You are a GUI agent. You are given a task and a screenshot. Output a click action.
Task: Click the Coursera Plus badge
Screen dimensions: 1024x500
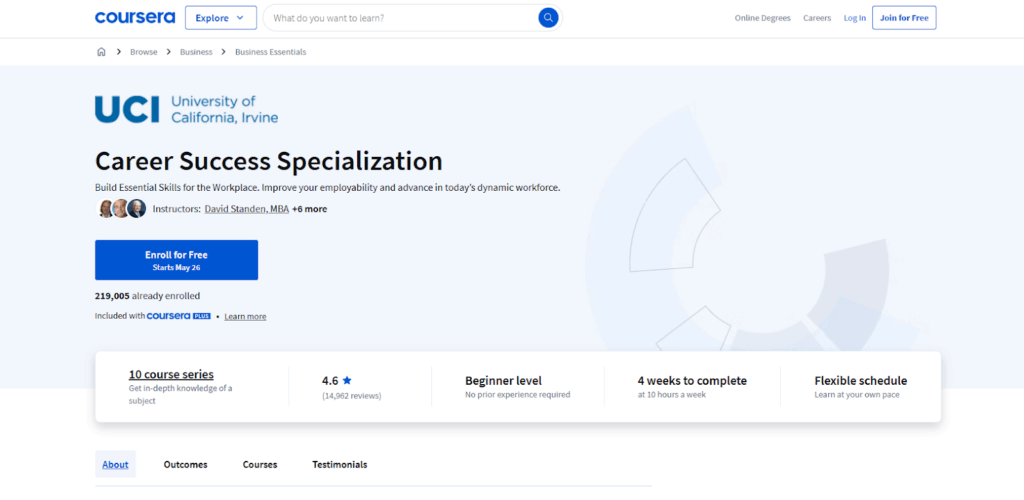[178, 316]
